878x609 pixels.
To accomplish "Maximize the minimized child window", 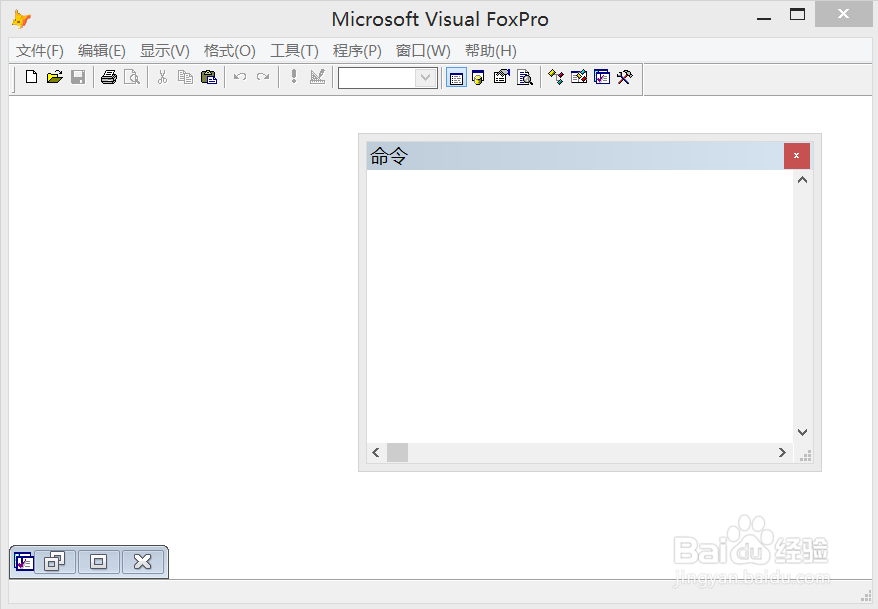I will point(99,561).
